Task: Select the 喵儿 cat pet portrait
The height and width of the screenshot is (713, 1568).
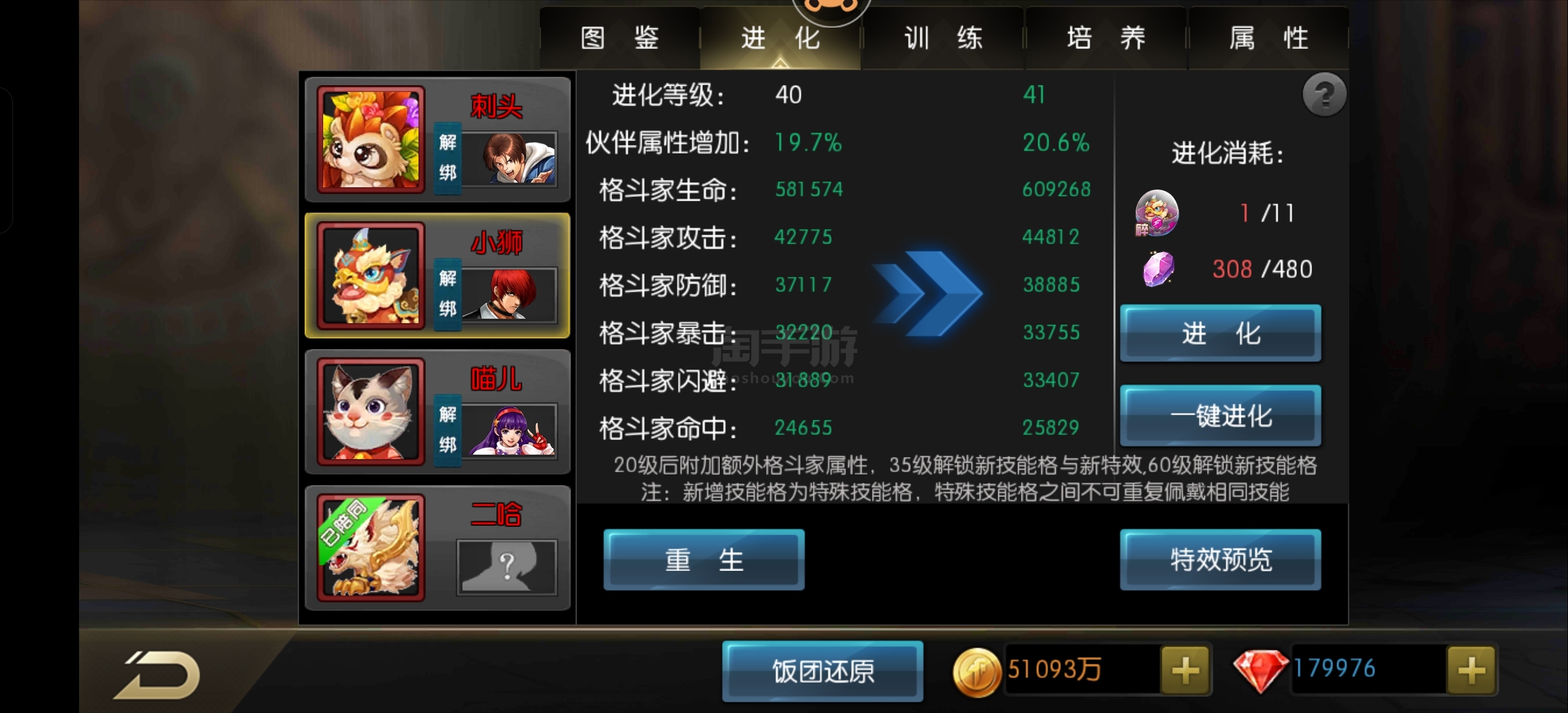Action: (x=371, y=412)
